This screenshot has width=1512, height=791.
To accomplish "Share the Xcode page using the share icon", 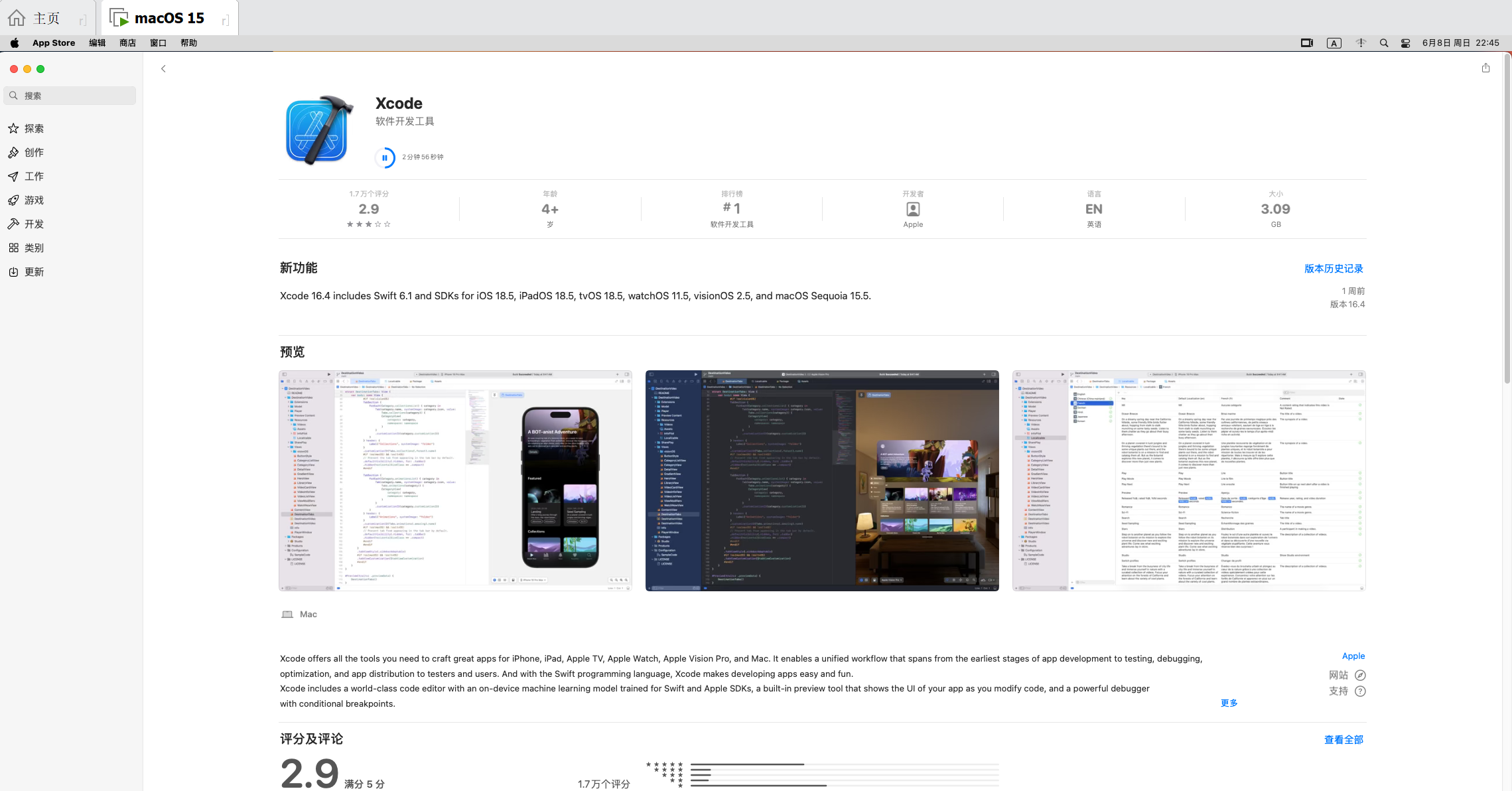I will [1485, 68].
